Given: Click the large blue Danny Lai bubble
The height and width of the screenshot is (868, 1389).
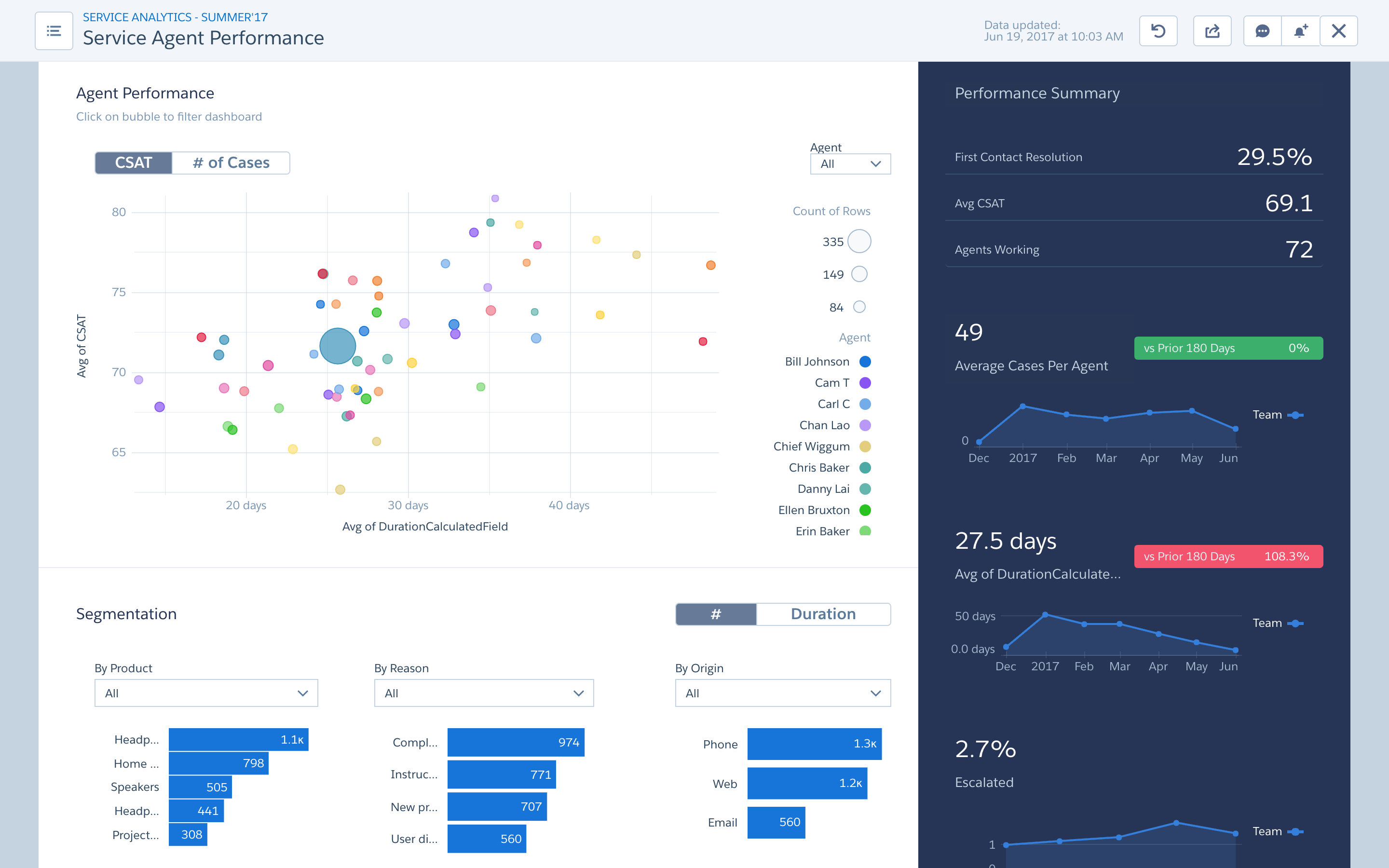Looking at the screenshot, I should (338, 346).
